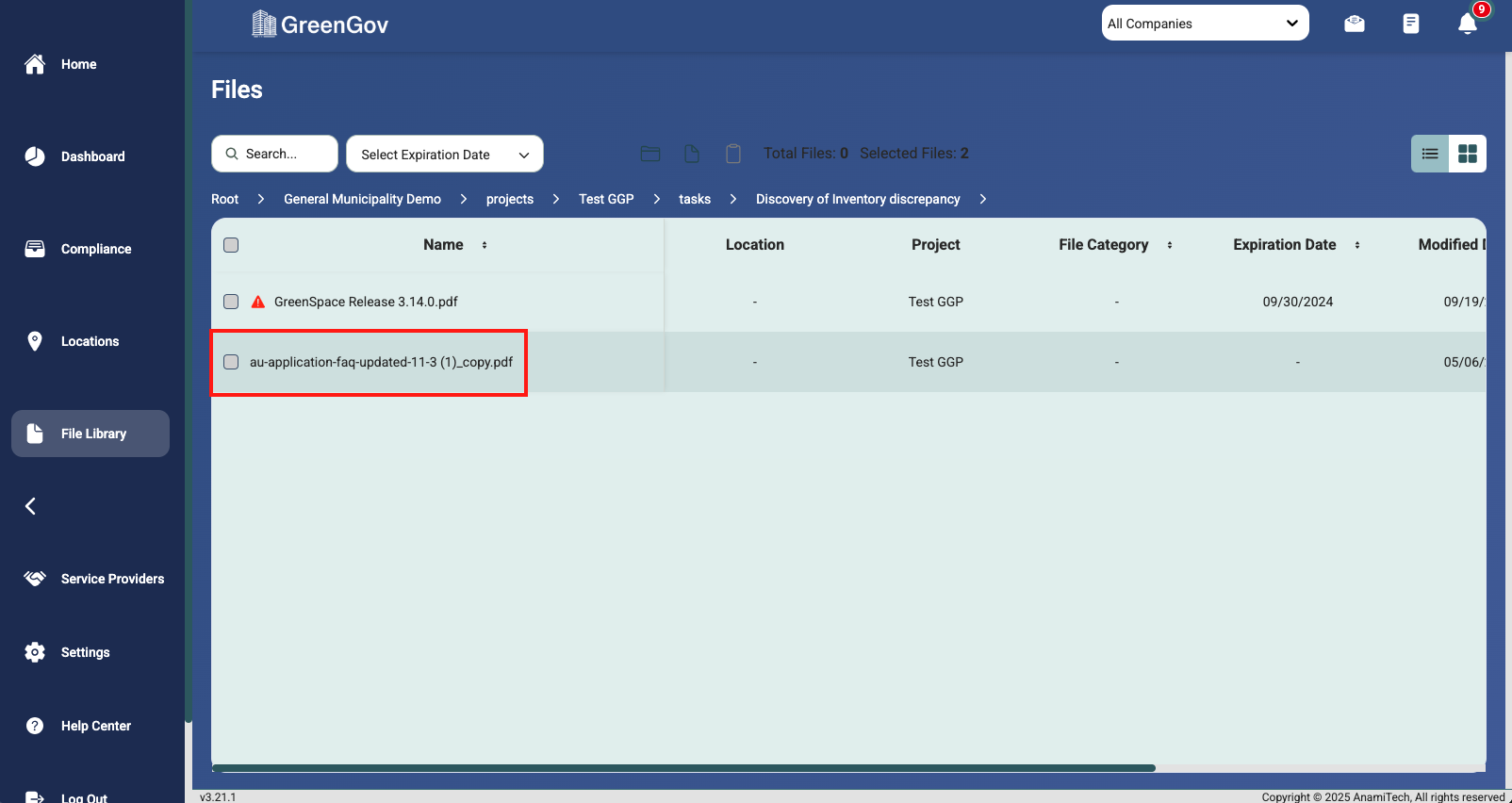Open the projects breadcrumb
Screen dimensions: 1512x803
point(510,199)
